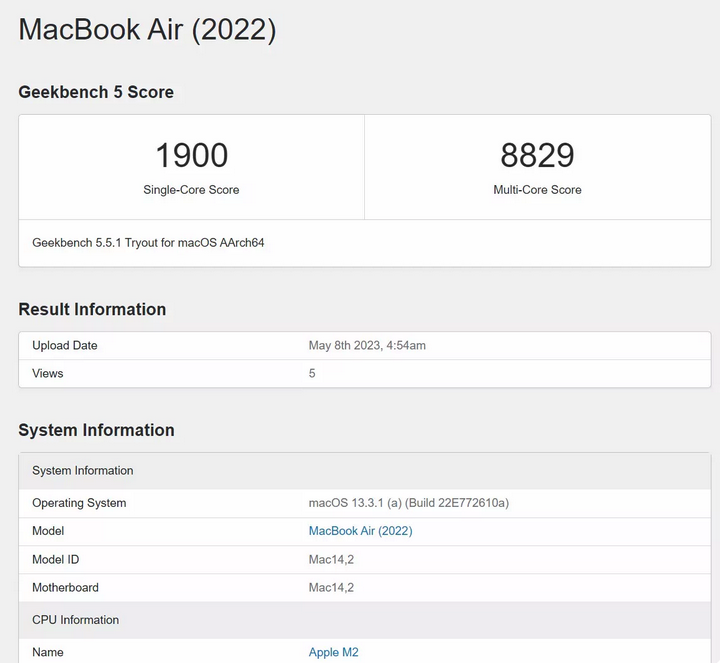The height and width of the screenshot is (663, 720).
Task: Open the MacBook Air (2022) model link
Action: click(360, 531)
